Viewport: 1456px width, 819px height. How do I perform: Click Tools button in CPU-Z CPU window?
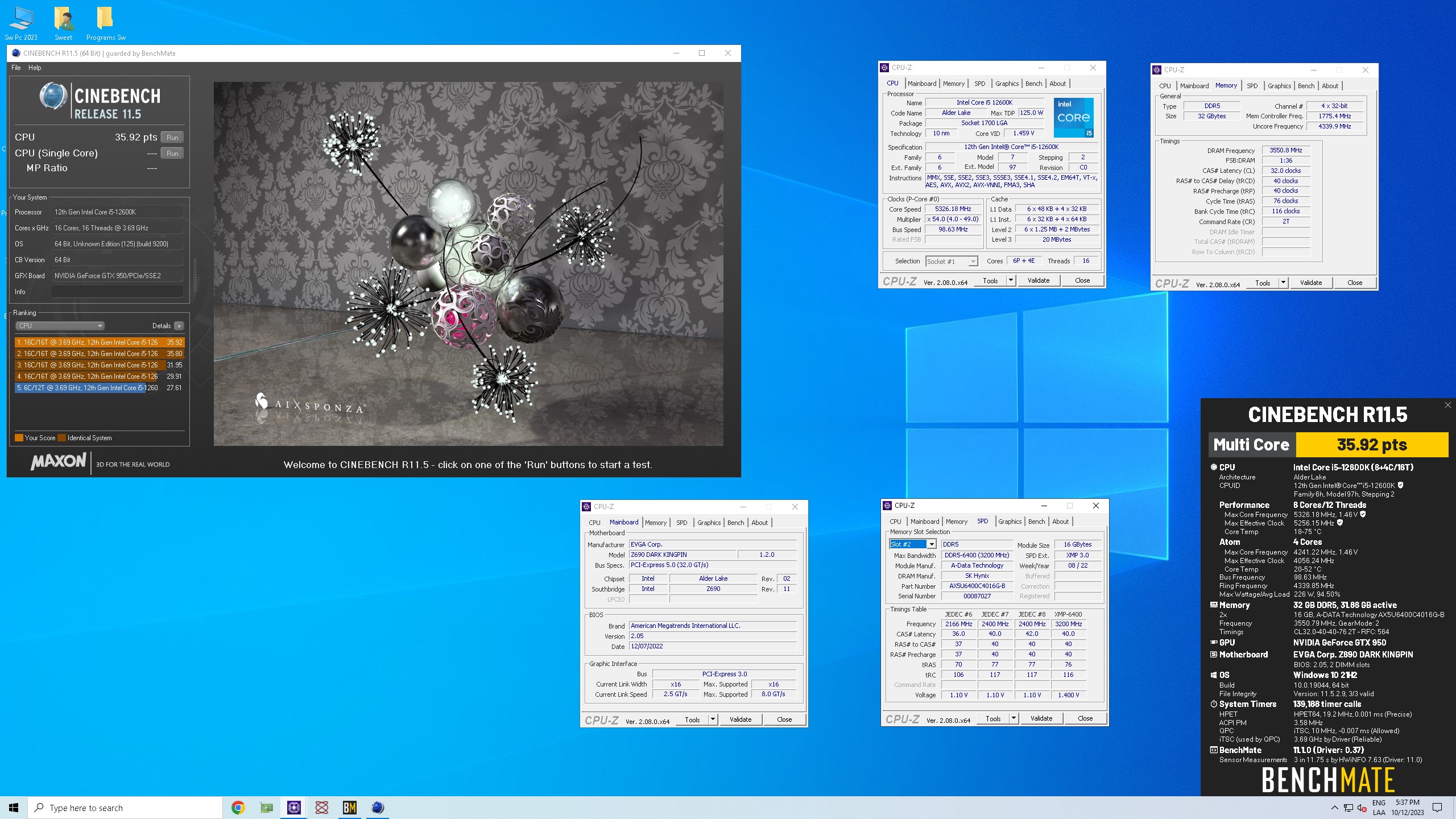click(990, 280)
